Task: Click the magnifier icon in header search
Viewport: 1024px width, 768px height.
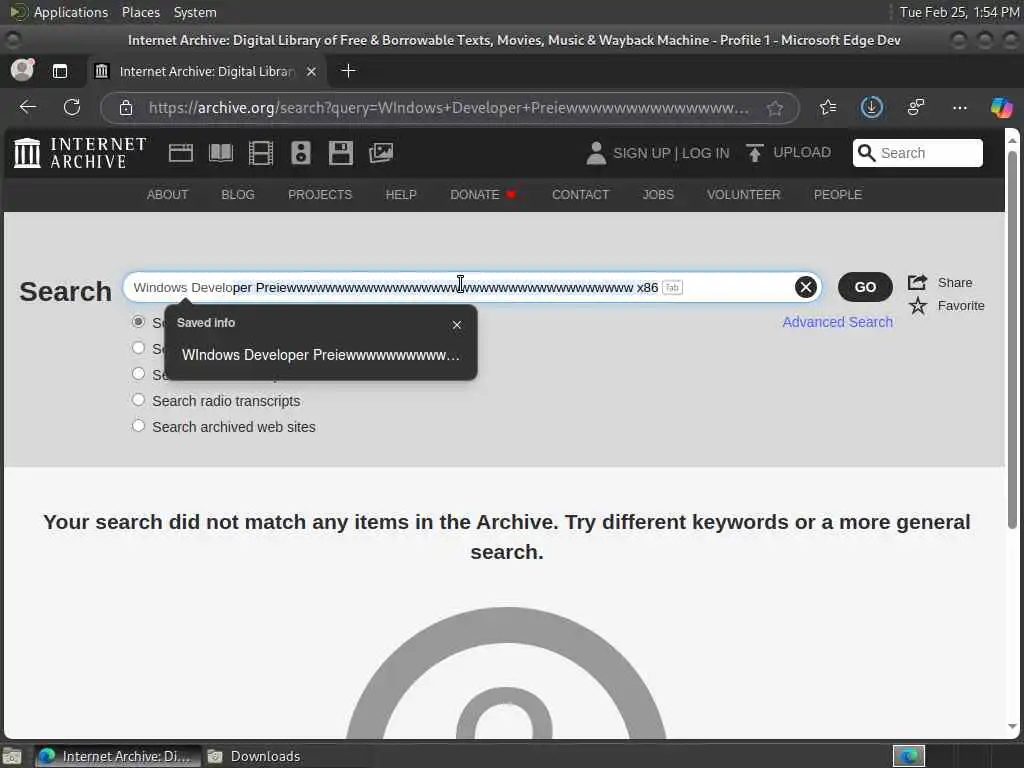Action: pos(867,153)
